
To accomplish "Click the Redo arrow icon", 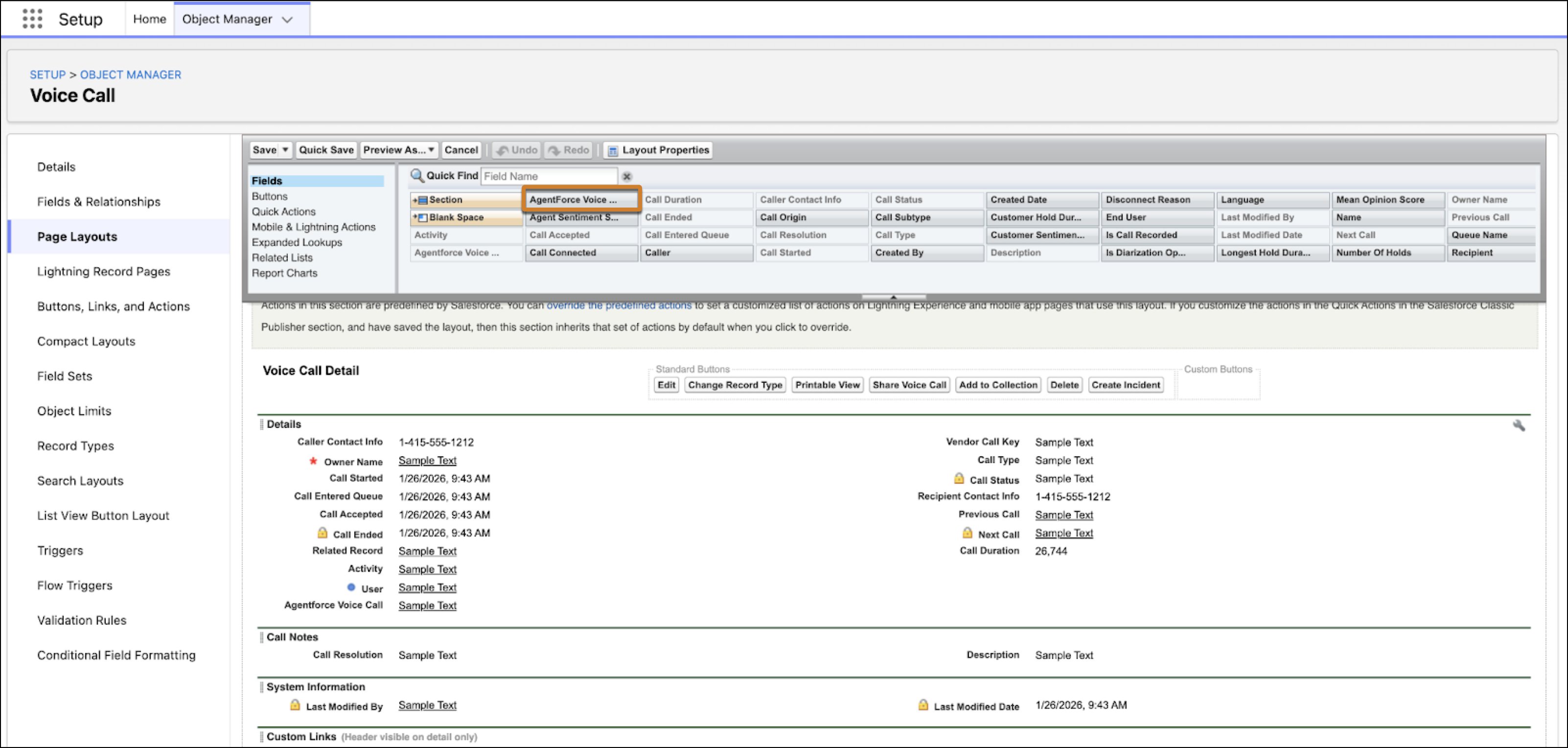I will coord(554,150).
